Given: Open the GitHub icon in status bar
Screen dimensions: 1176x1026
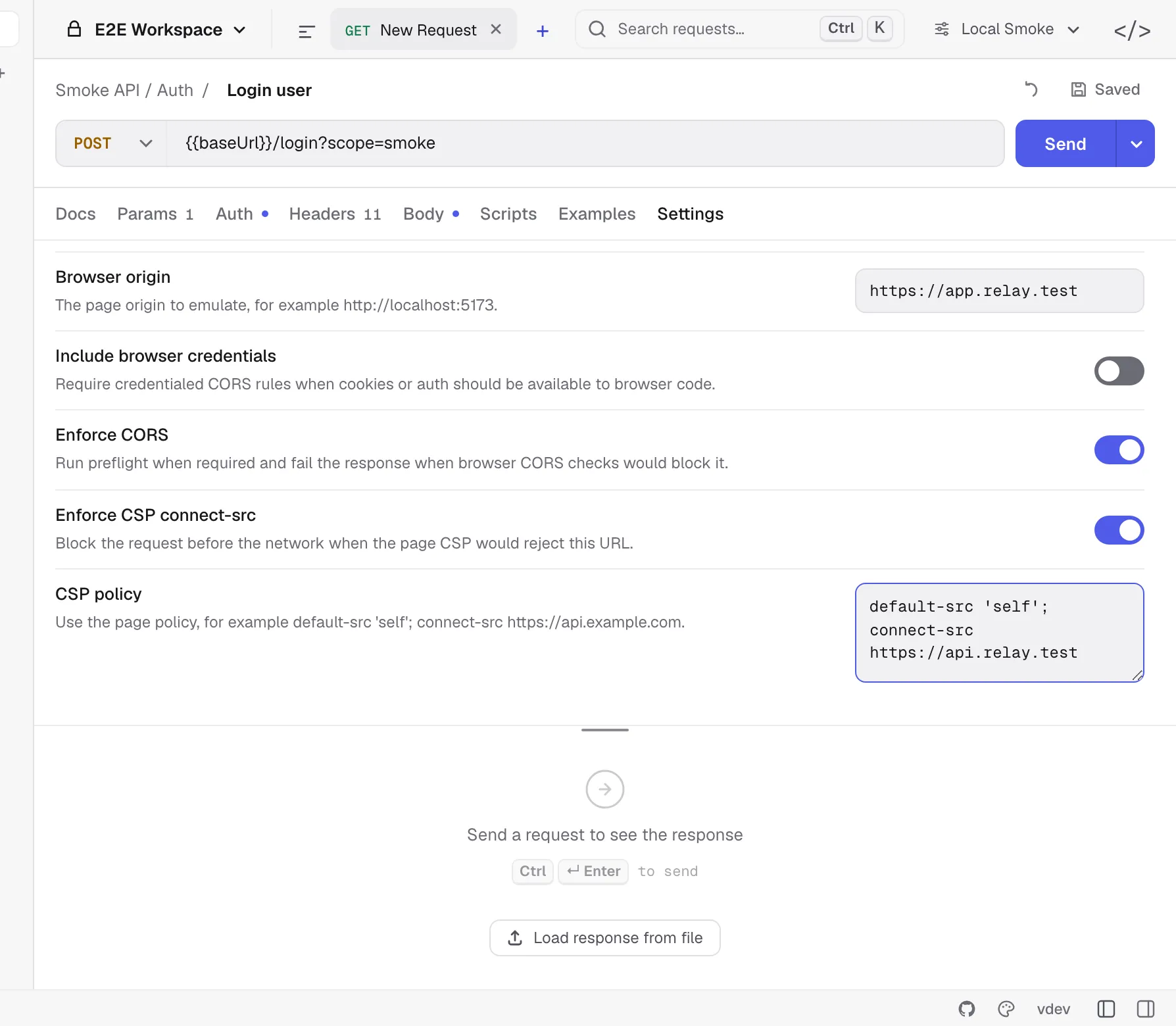Looking at the screenshot, I should click(967, 1009).
